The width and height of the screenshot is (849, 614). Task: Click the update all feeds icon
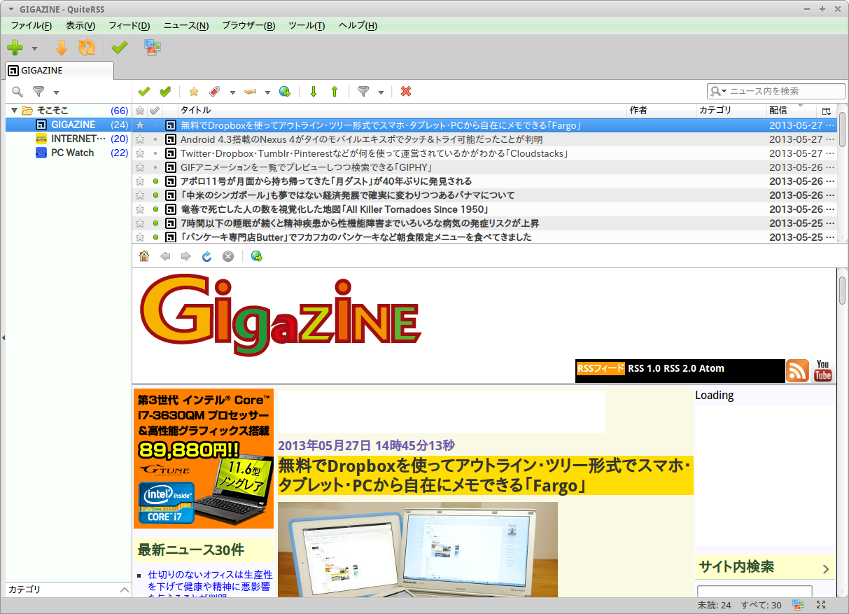click(x=87, y=48)
